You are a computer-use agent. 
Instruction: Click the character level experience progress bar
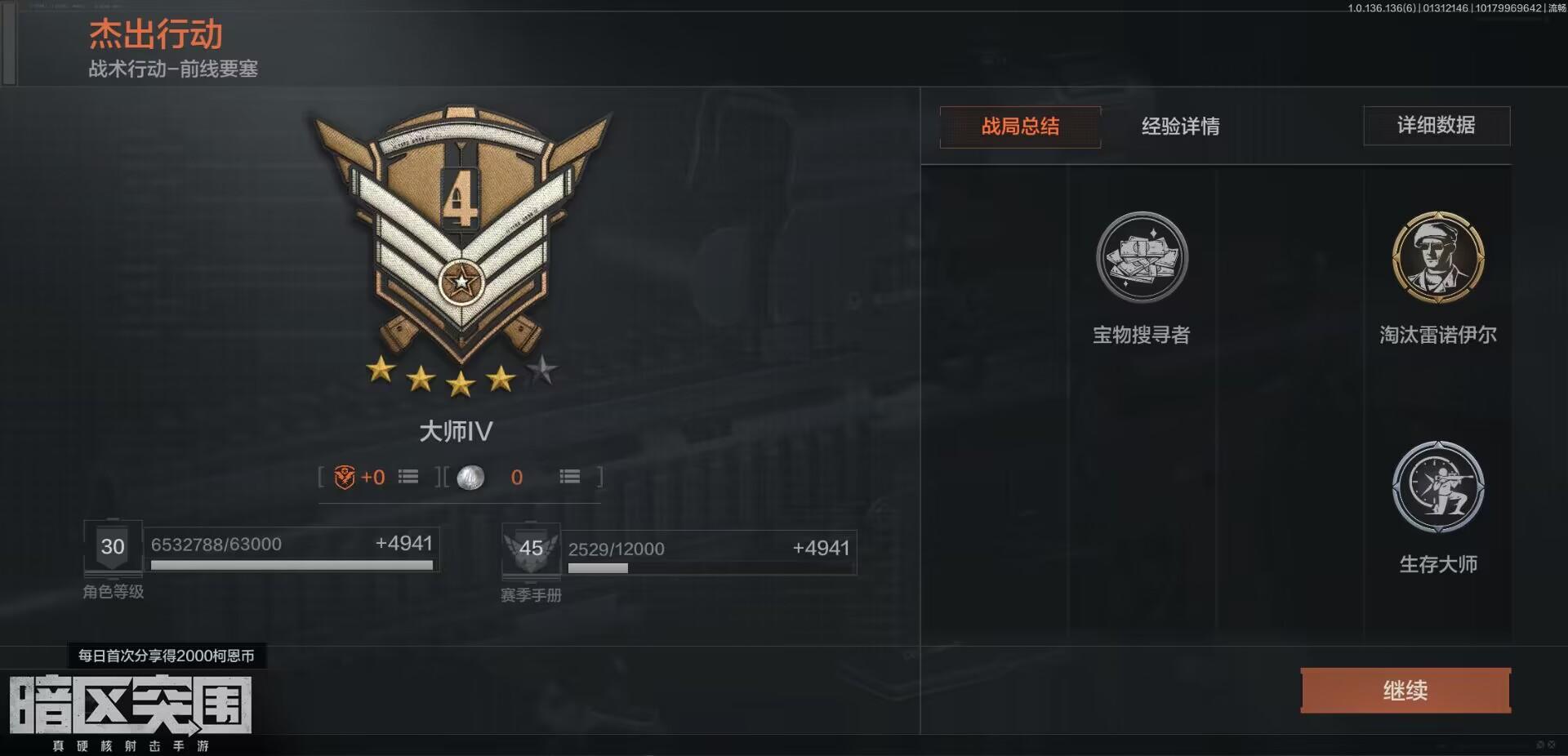292,565
